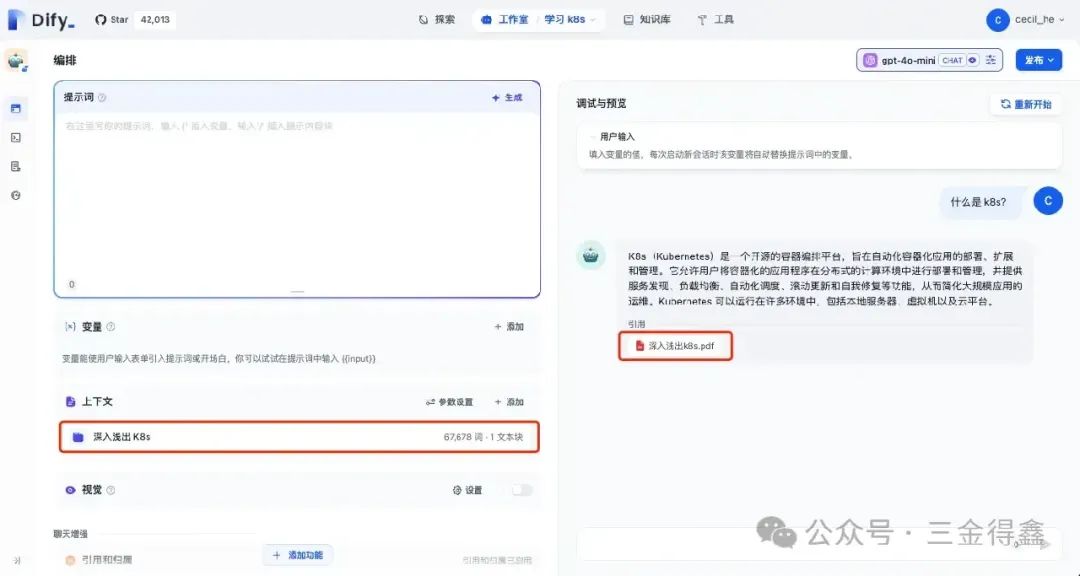This screenshot has width=1080, height=576.
Task: Click the bottom settings icon in the sidebar
Action: coord(16,195)
